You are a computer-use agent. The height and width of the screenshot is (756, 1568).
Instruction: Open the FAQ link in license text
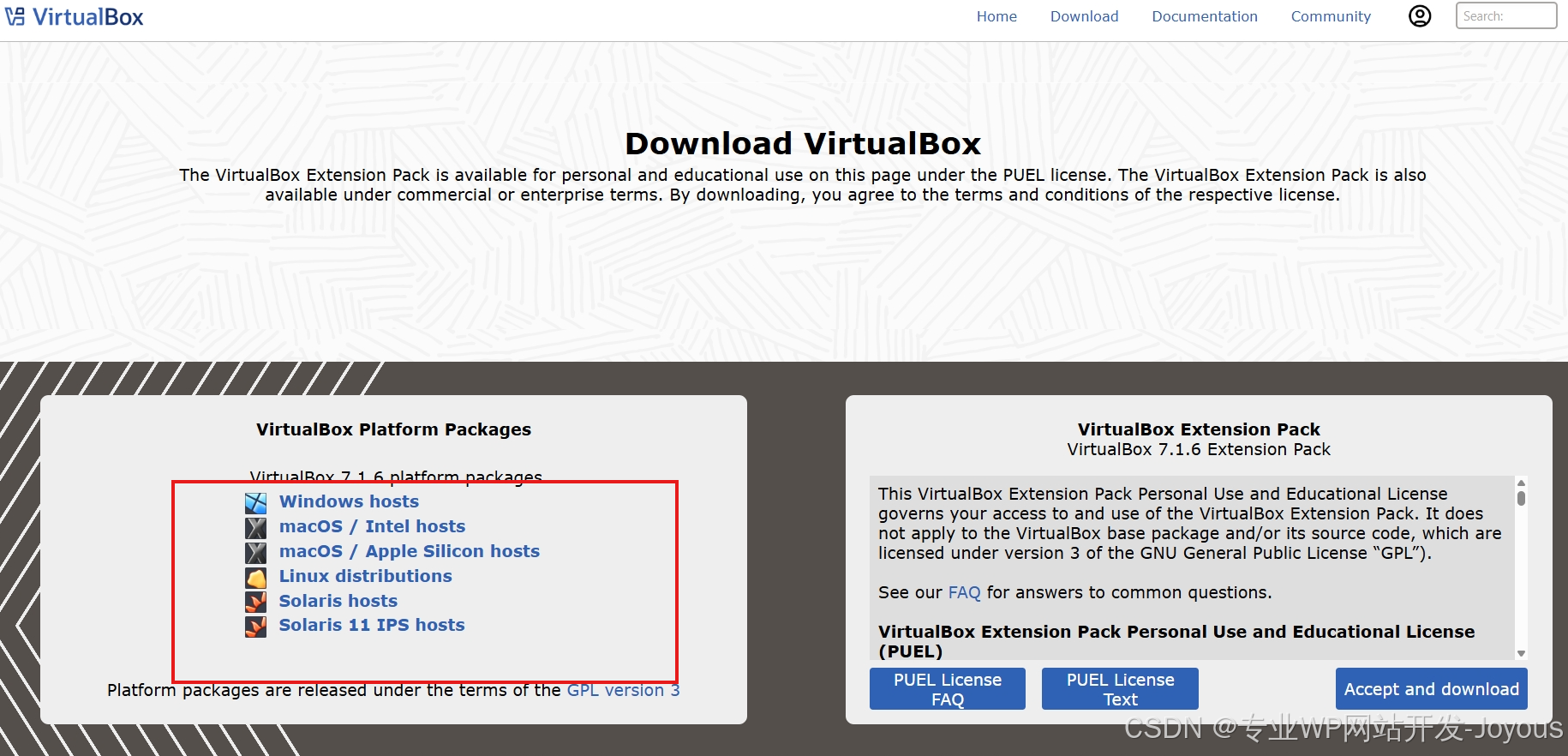click(964, 592)
